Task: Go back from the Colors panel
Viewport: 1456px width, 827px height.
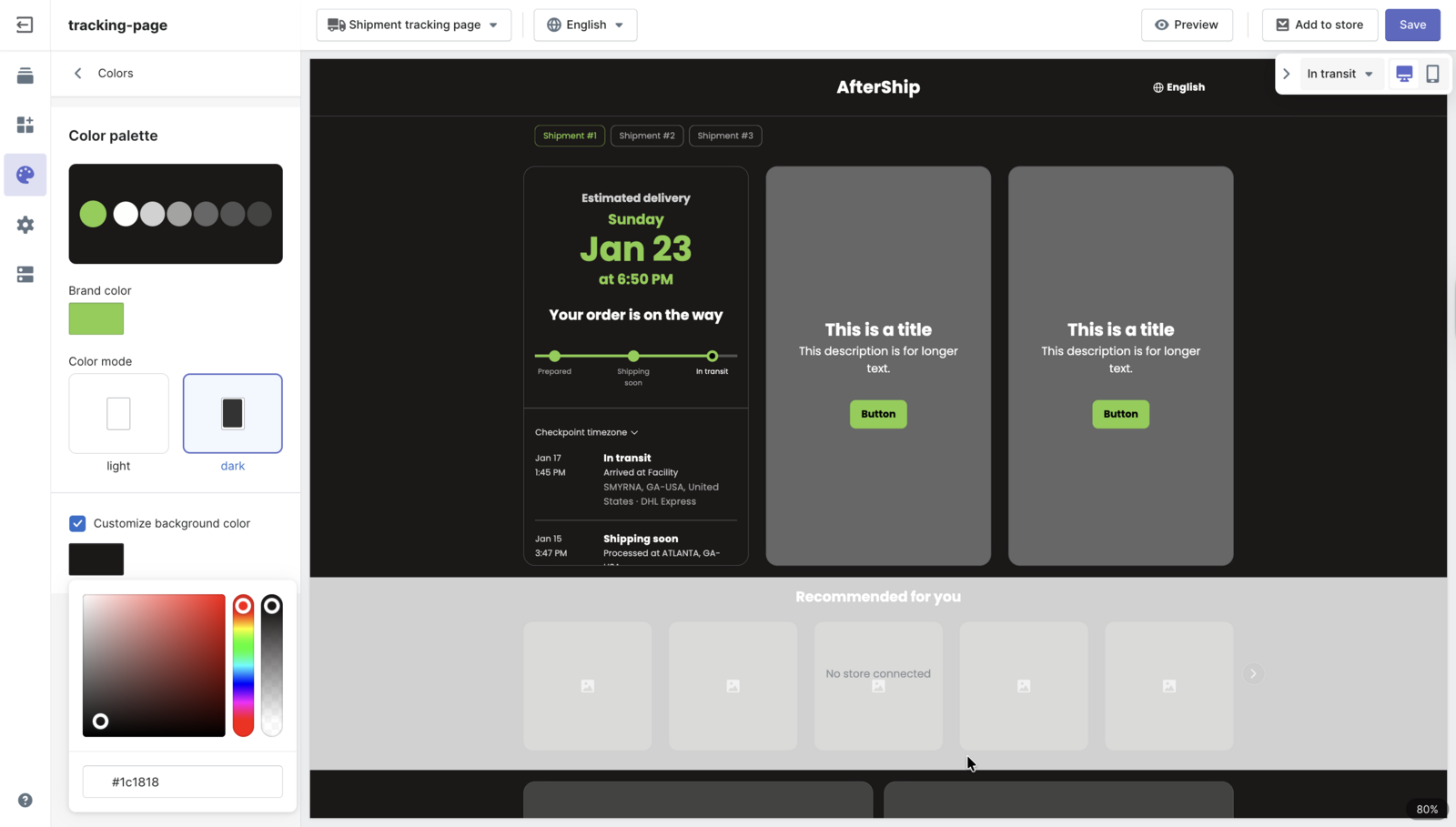Action: tap(78, 73)
